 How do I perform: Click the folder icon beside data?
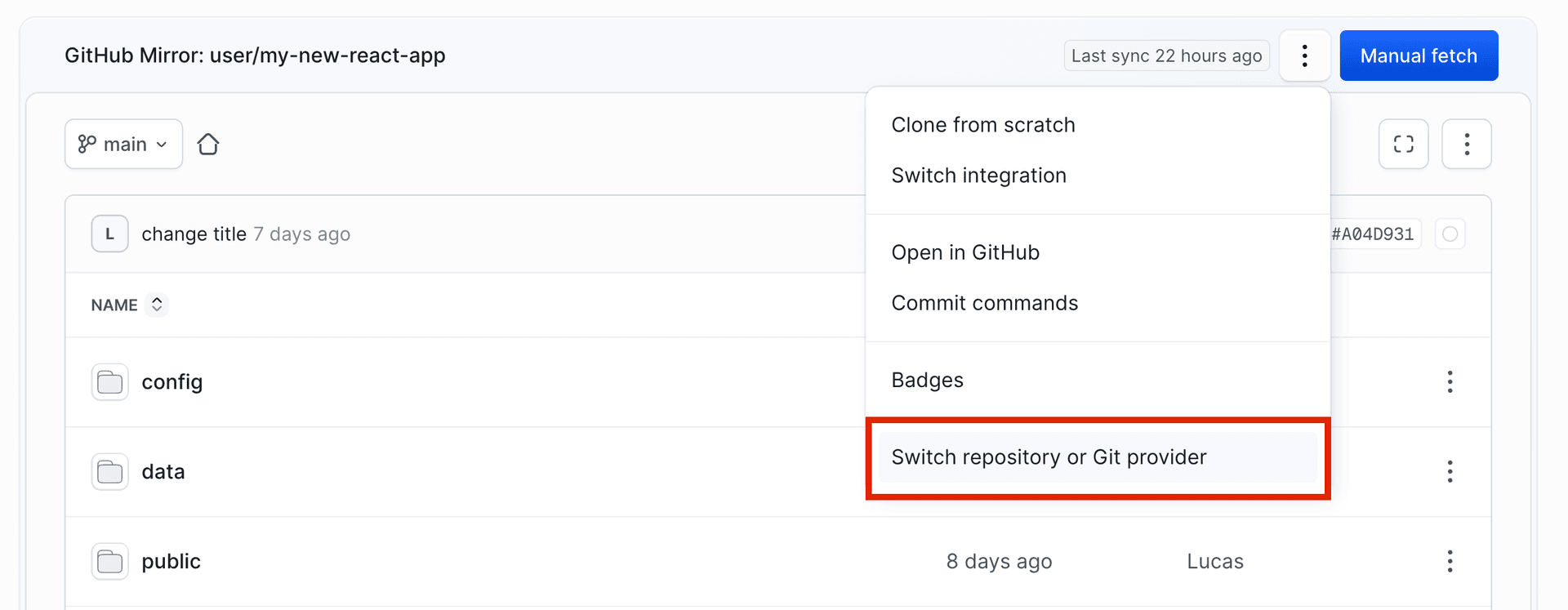pos(109,471)
